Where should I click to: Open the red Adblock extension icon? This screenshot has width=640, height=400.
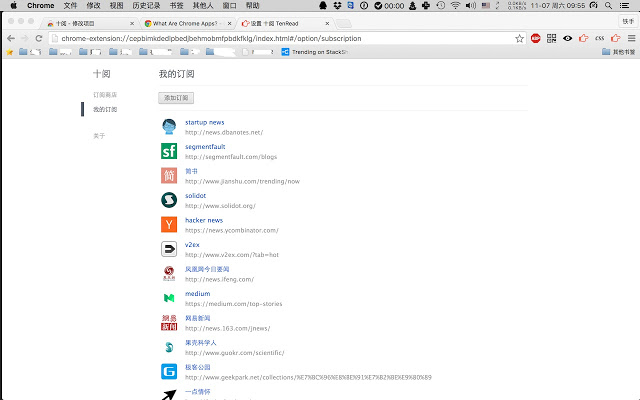(536, 38)
